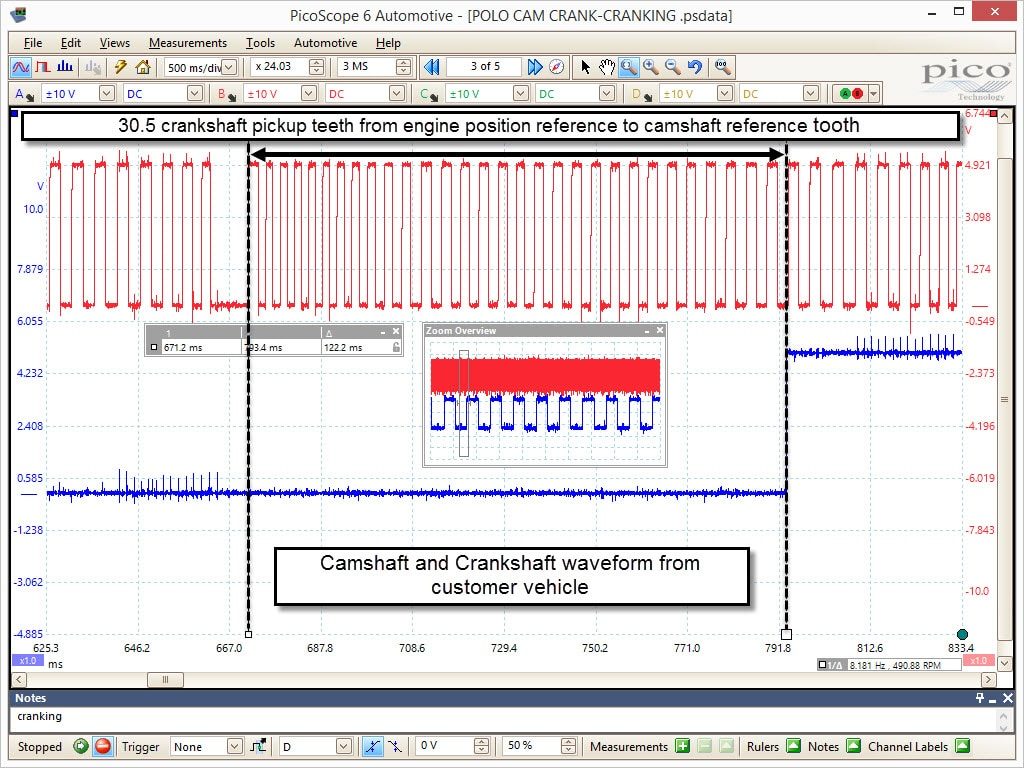This screenshot has width=1024, height=768.
Task: Switch to scope mode icon
Action: coord(21,67)
